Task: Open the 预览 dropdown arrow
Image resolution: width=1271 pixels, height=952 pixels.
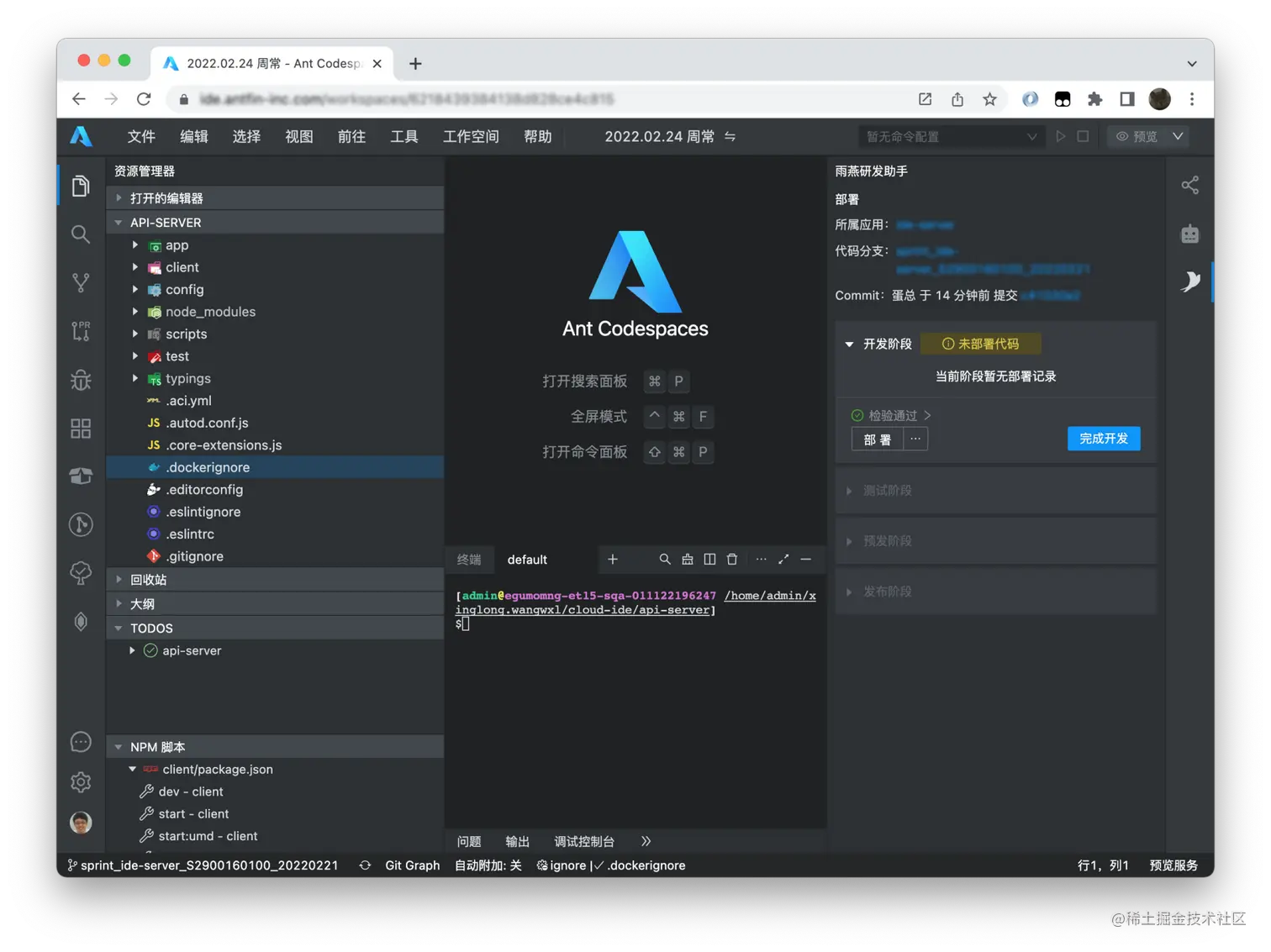Action: pos(1179,136)
